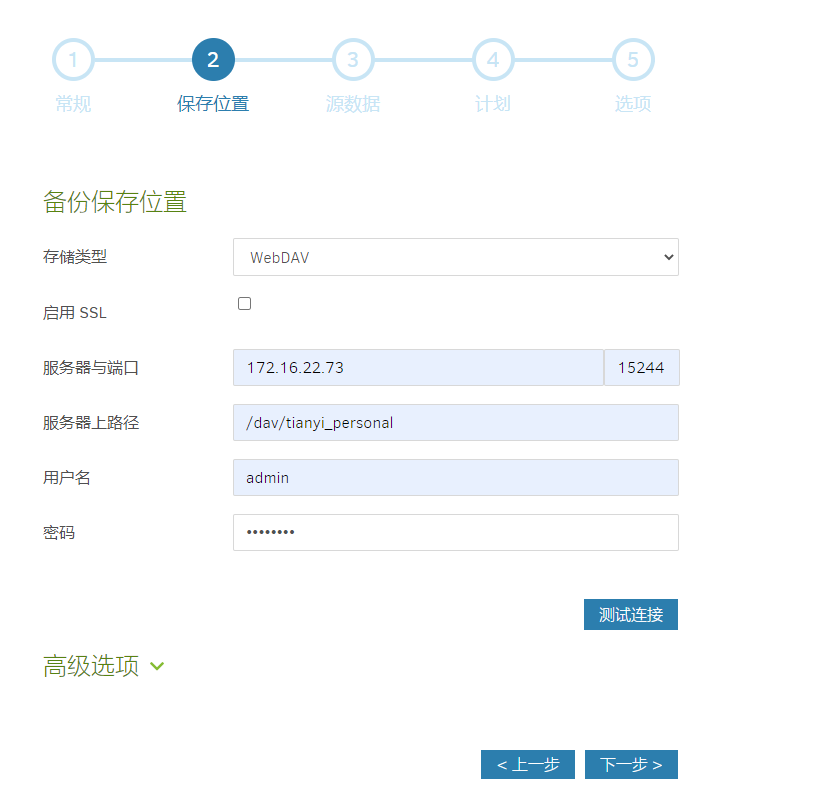The width and height of the screenshot is (819, 800).
Task: Switch to the 源数据 step label
Action: (x=353, y=104)
